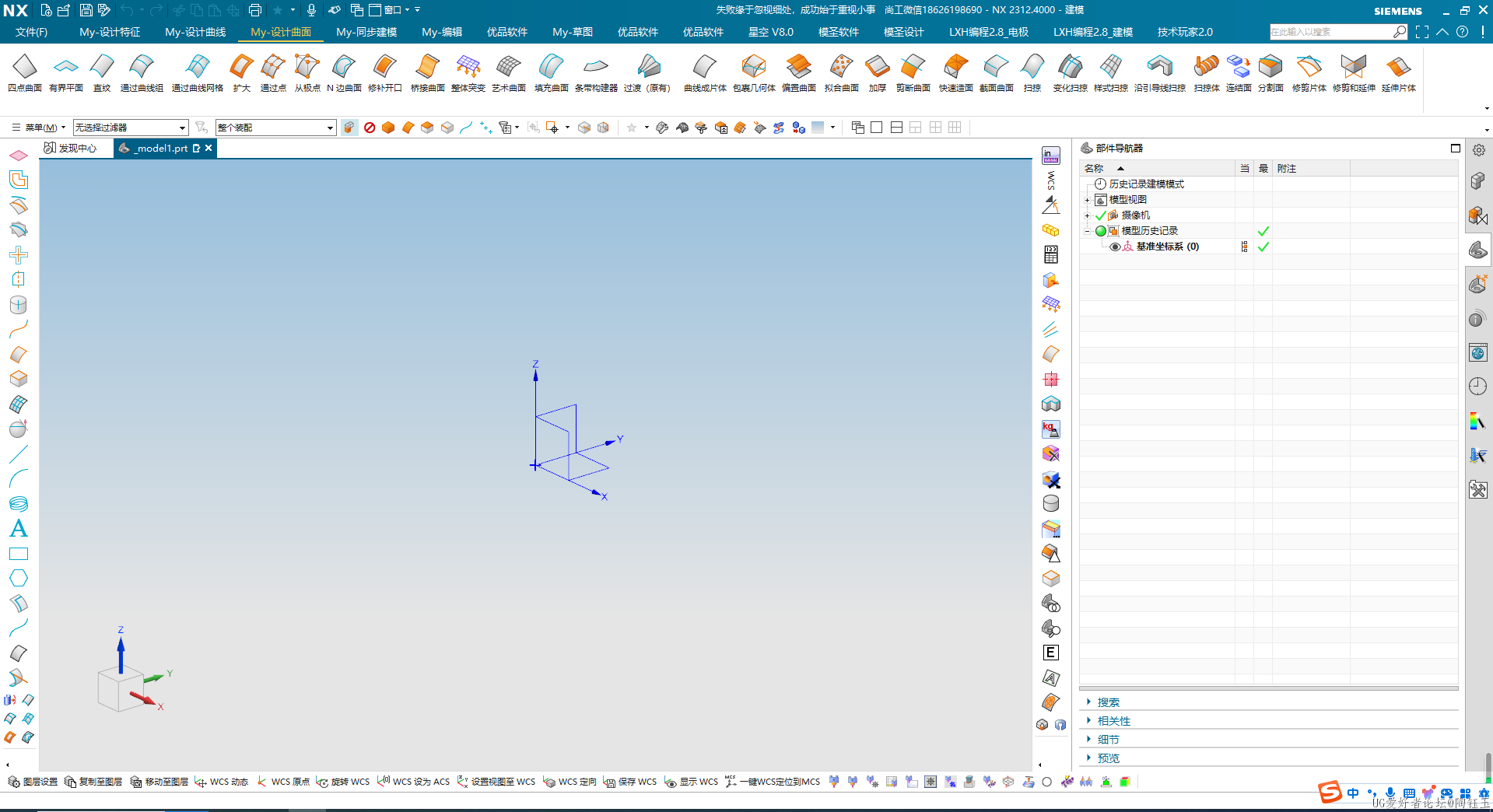The width and height of the screenshot is (1493, 812).
Task: Click the 保存 WCS button
Action: (630, 782)
